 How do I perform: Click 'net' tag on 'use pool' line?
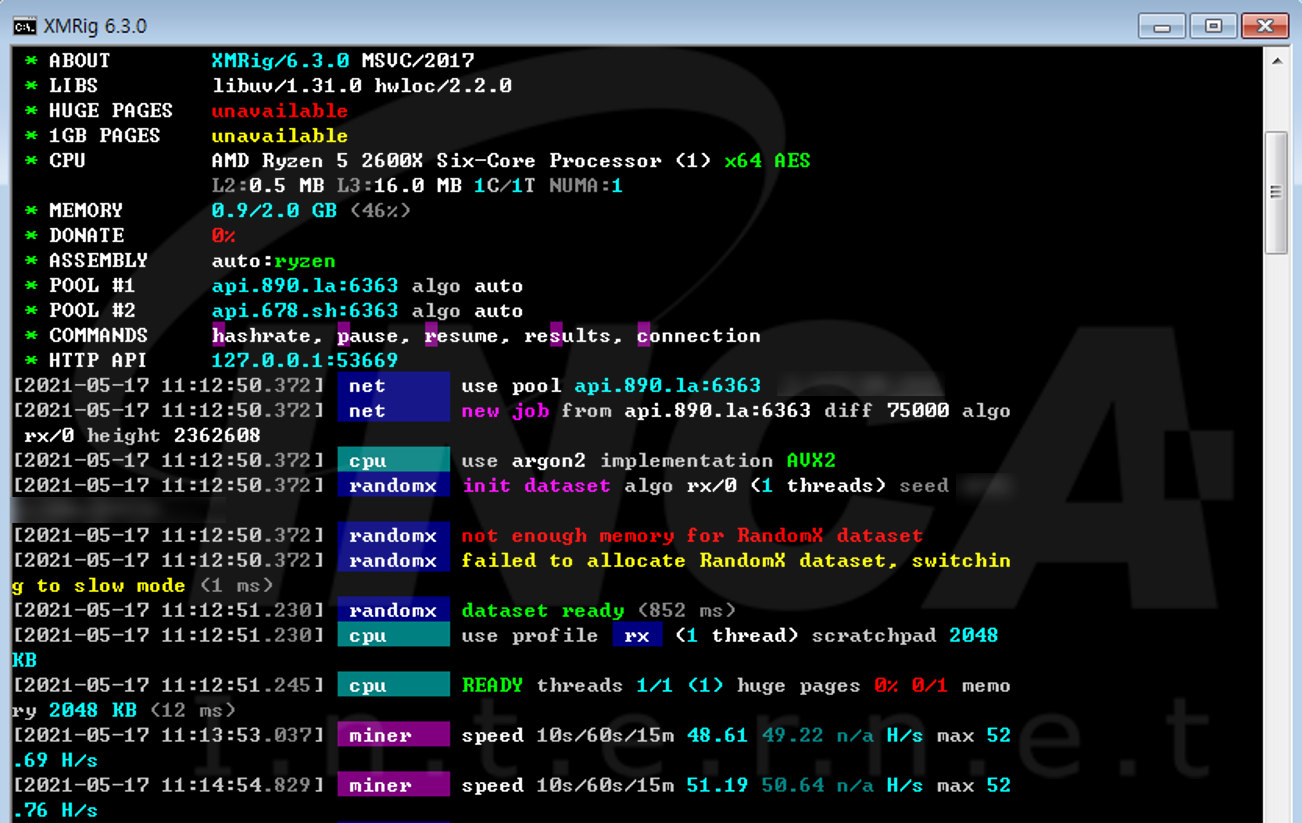tap(393, 386)
